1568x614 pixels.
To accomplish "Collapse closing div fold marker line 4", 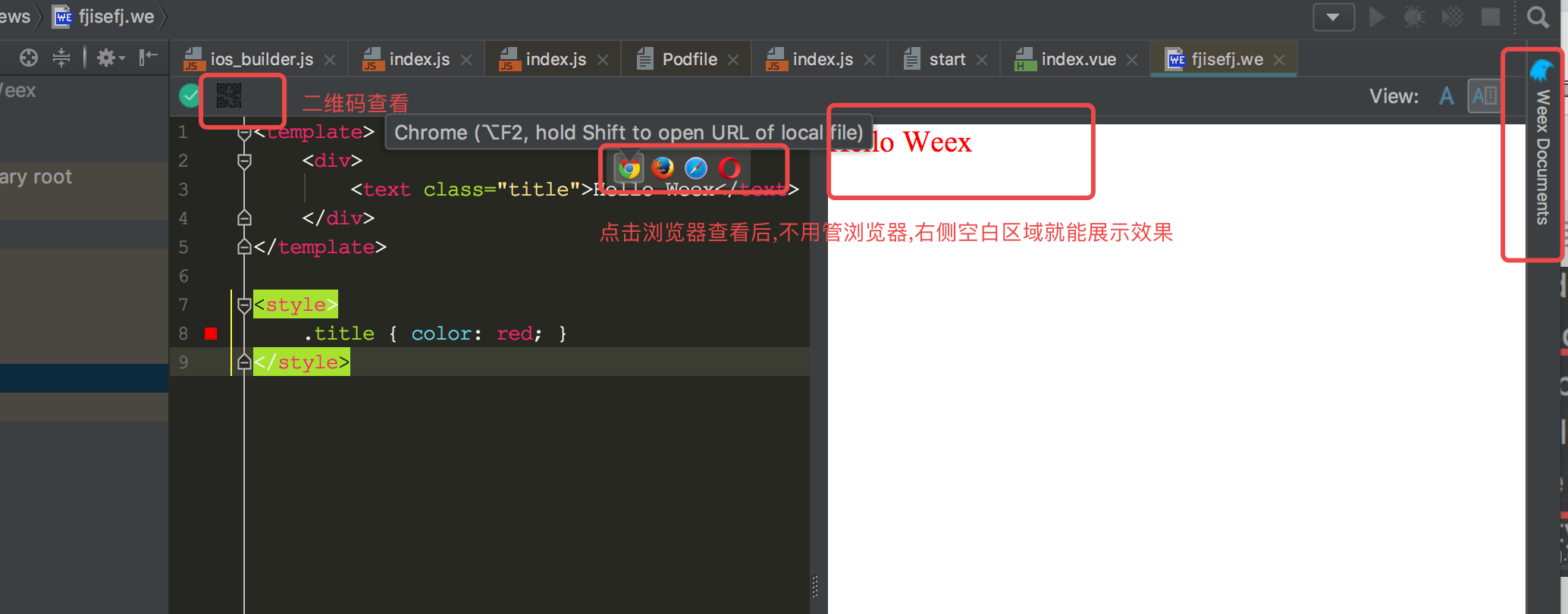I will click(244, 218).
